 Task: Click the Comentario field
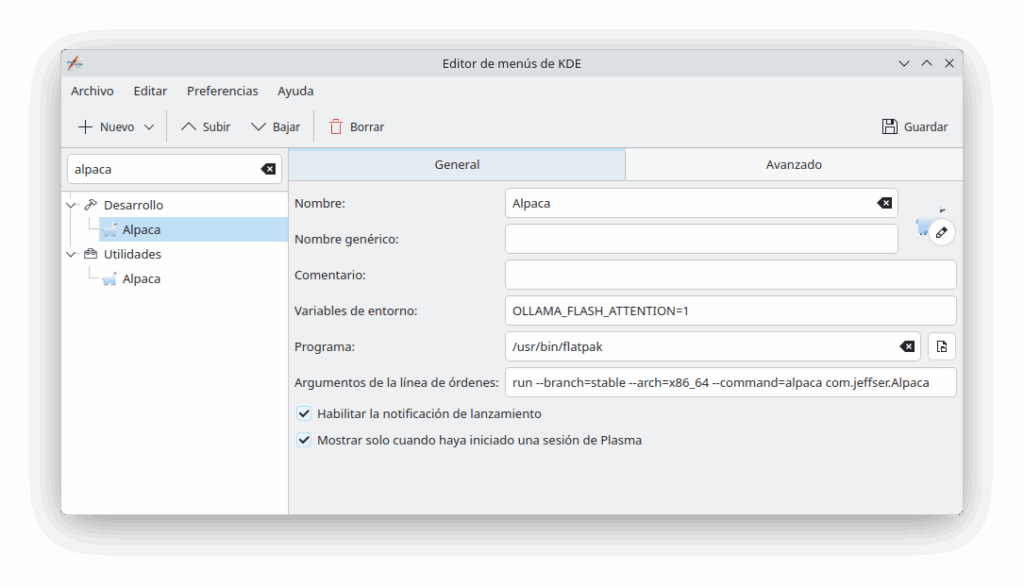pos(730,275)
